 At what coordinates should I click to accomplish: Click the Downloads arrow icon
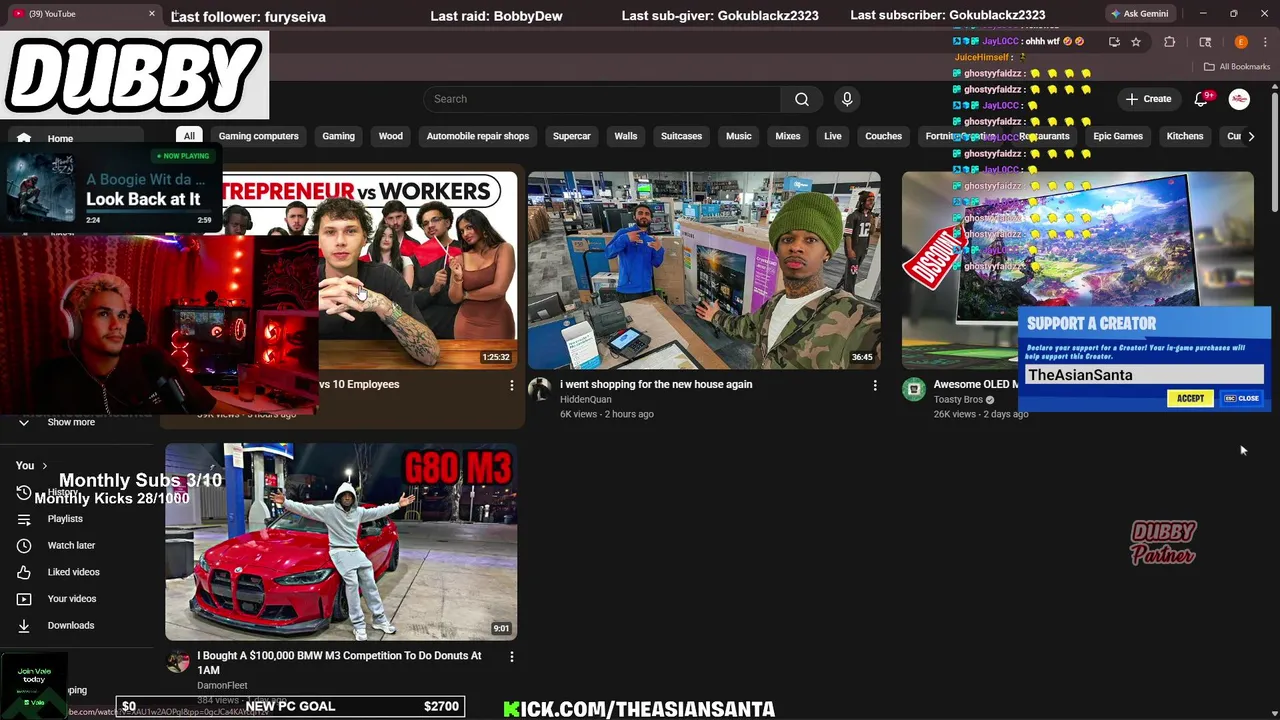tap(24, 625)
